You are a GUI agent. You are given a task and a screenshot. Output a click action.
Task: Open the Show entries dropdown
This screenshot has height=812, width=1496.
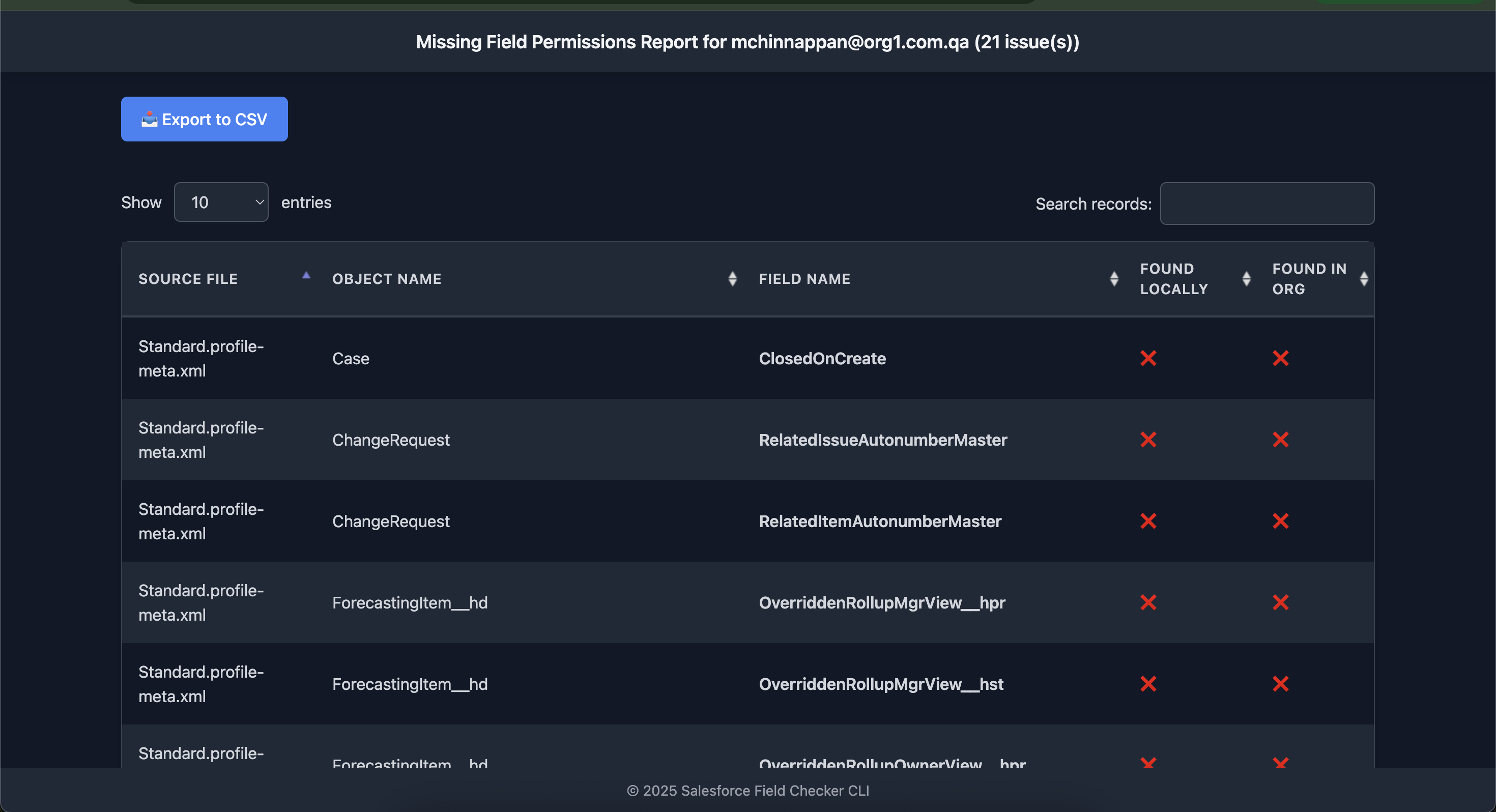coord(221,202)
